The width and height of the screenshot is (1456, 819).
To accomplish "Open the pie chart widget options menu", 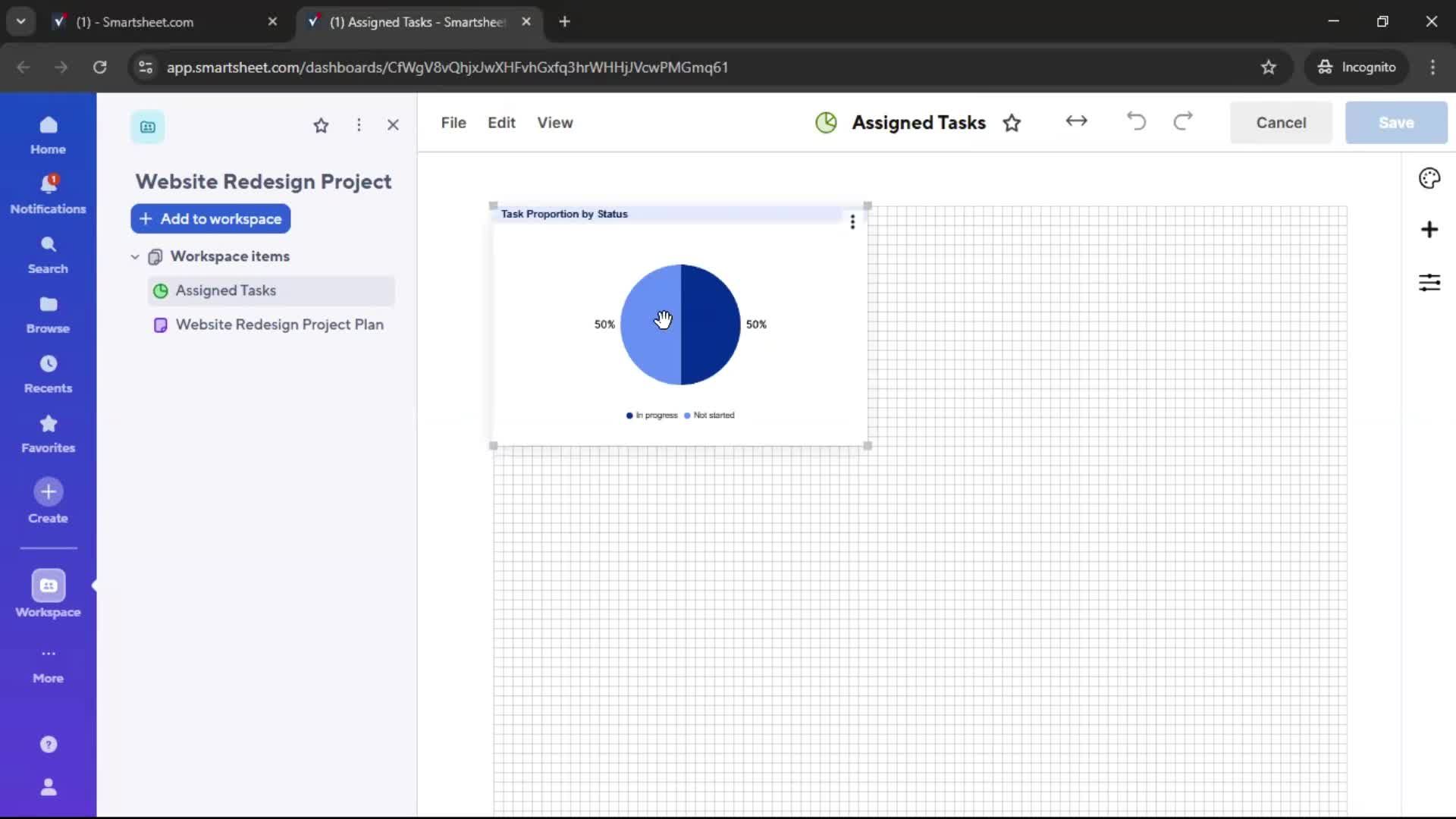I will [852, 221].
